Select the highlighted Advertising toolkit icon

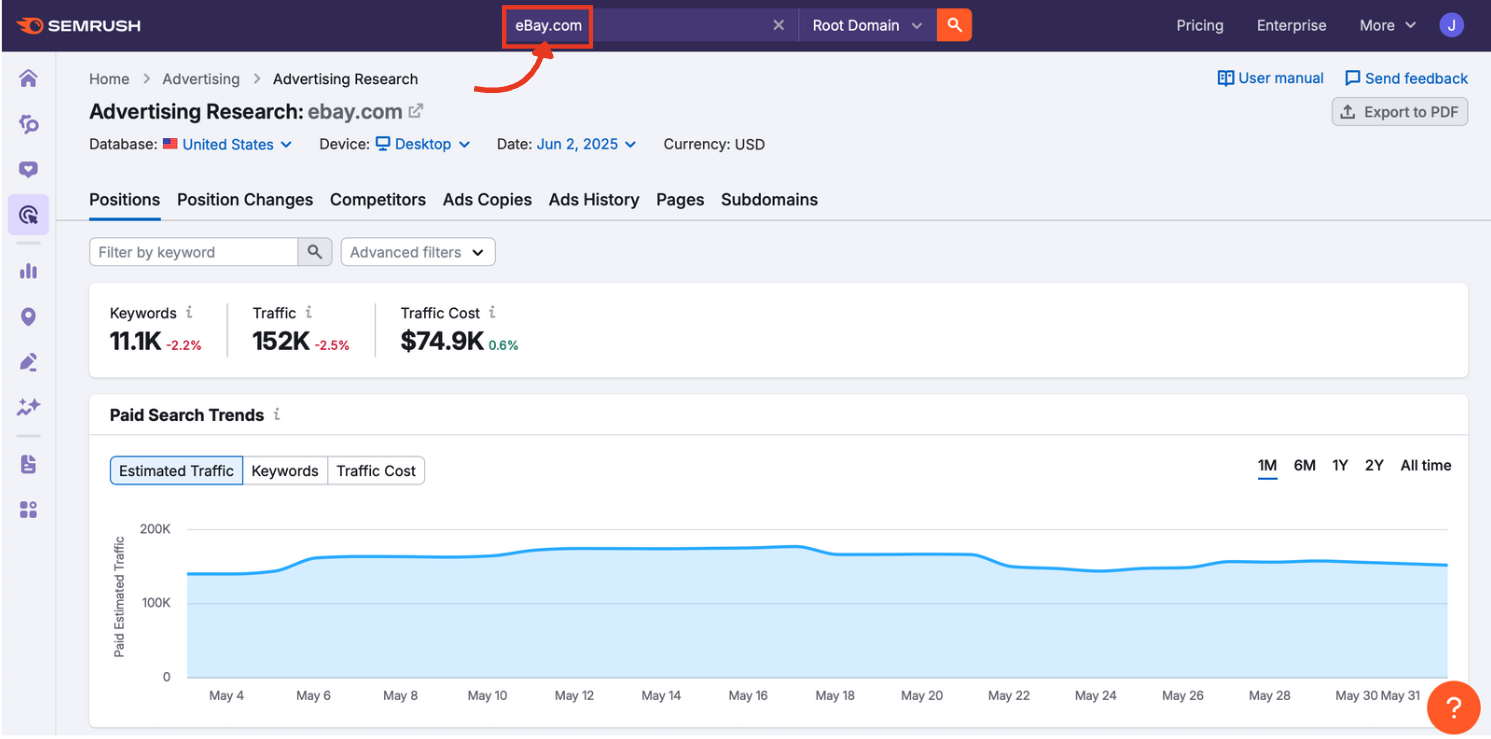(28, 214)
